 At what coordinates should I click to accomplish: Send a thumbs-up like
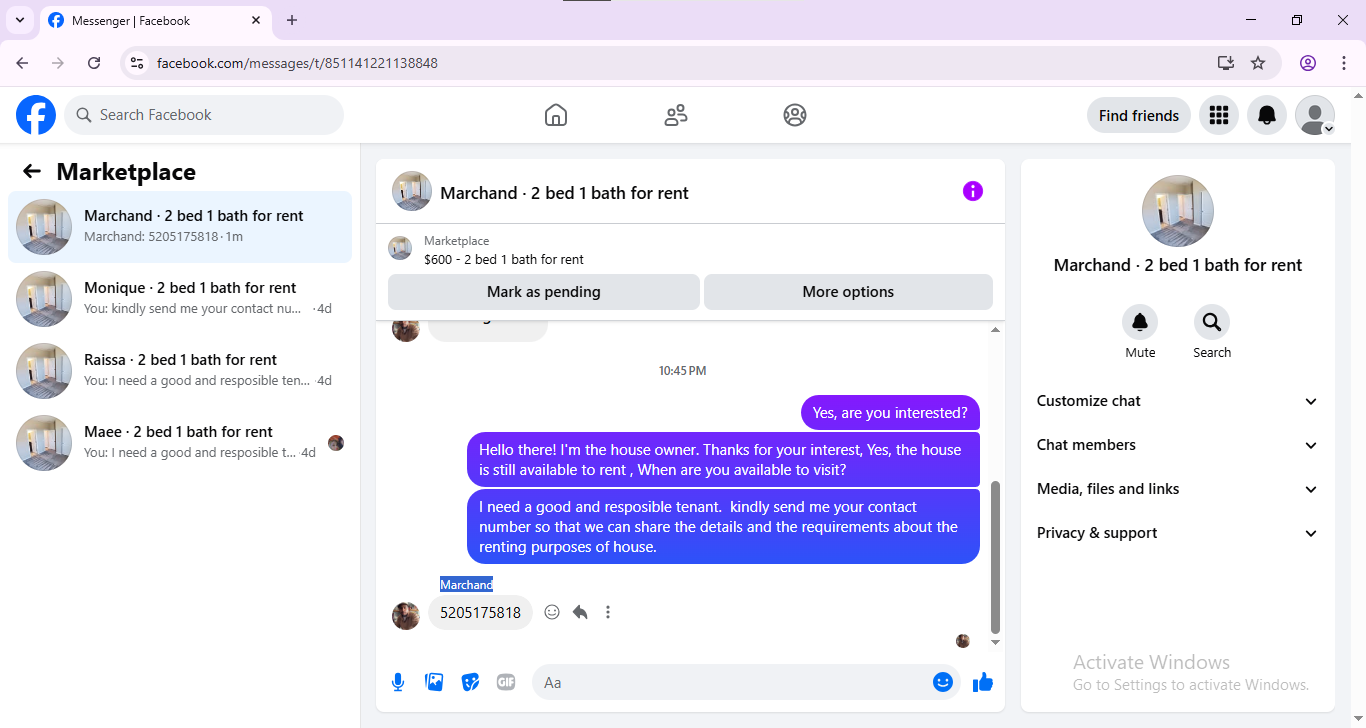pyautogui.click(x=983, y=682)
